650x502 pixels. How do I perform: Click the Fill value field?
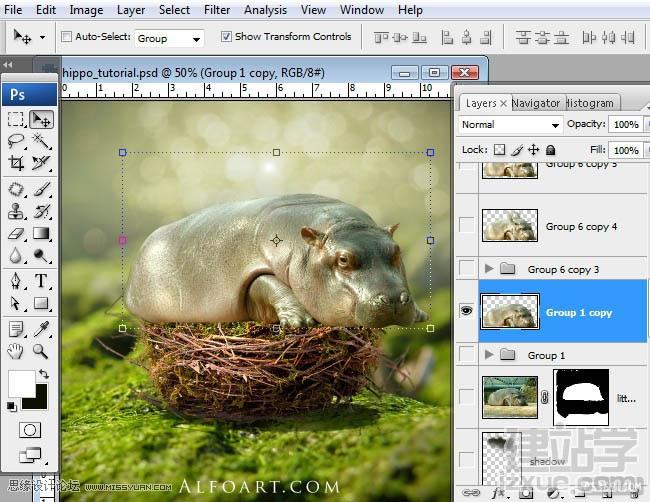[626, 150]
